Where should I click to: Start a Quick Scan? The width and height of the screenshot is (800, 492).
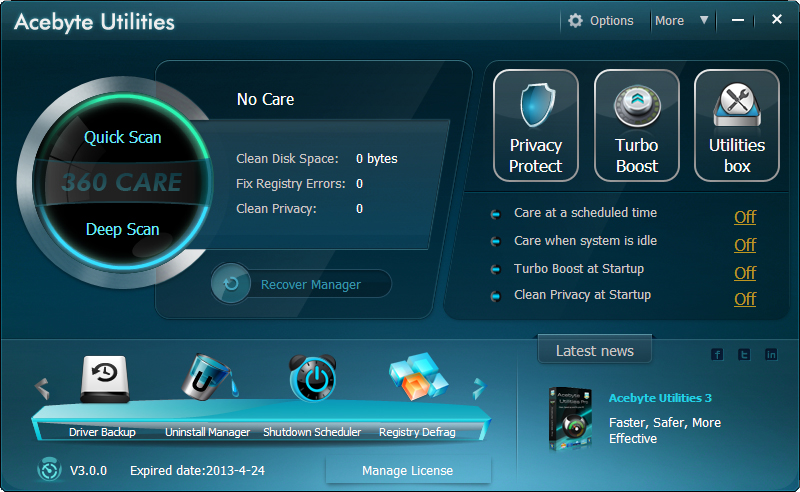click(122, 137)
